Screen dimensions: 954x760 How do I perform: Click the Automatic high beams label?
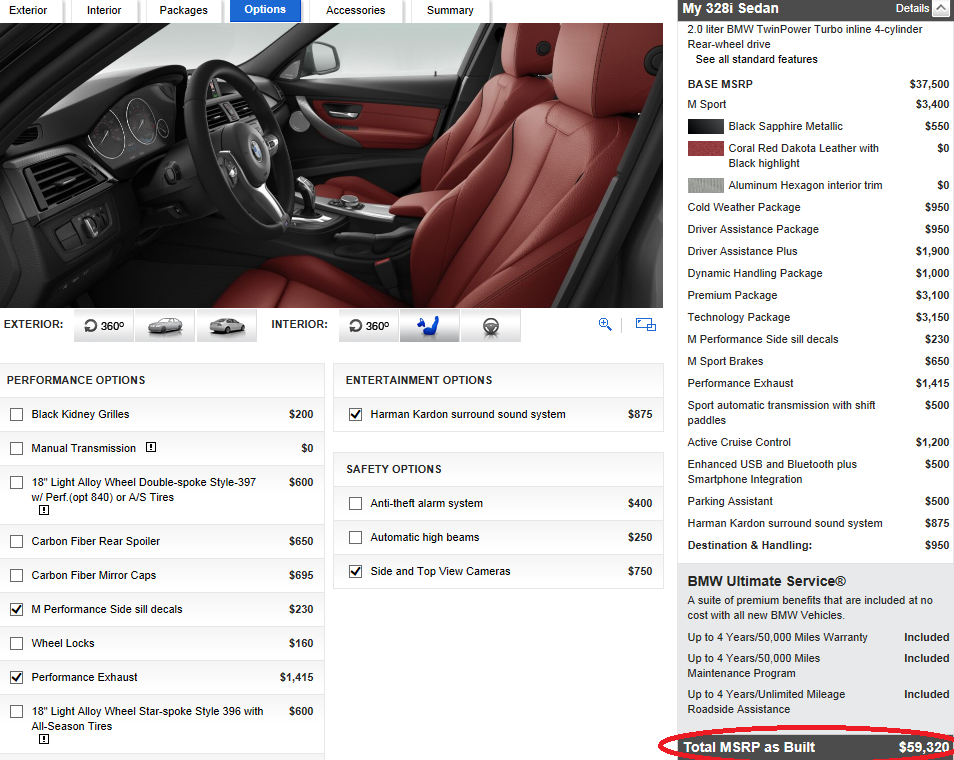(425, 537)
